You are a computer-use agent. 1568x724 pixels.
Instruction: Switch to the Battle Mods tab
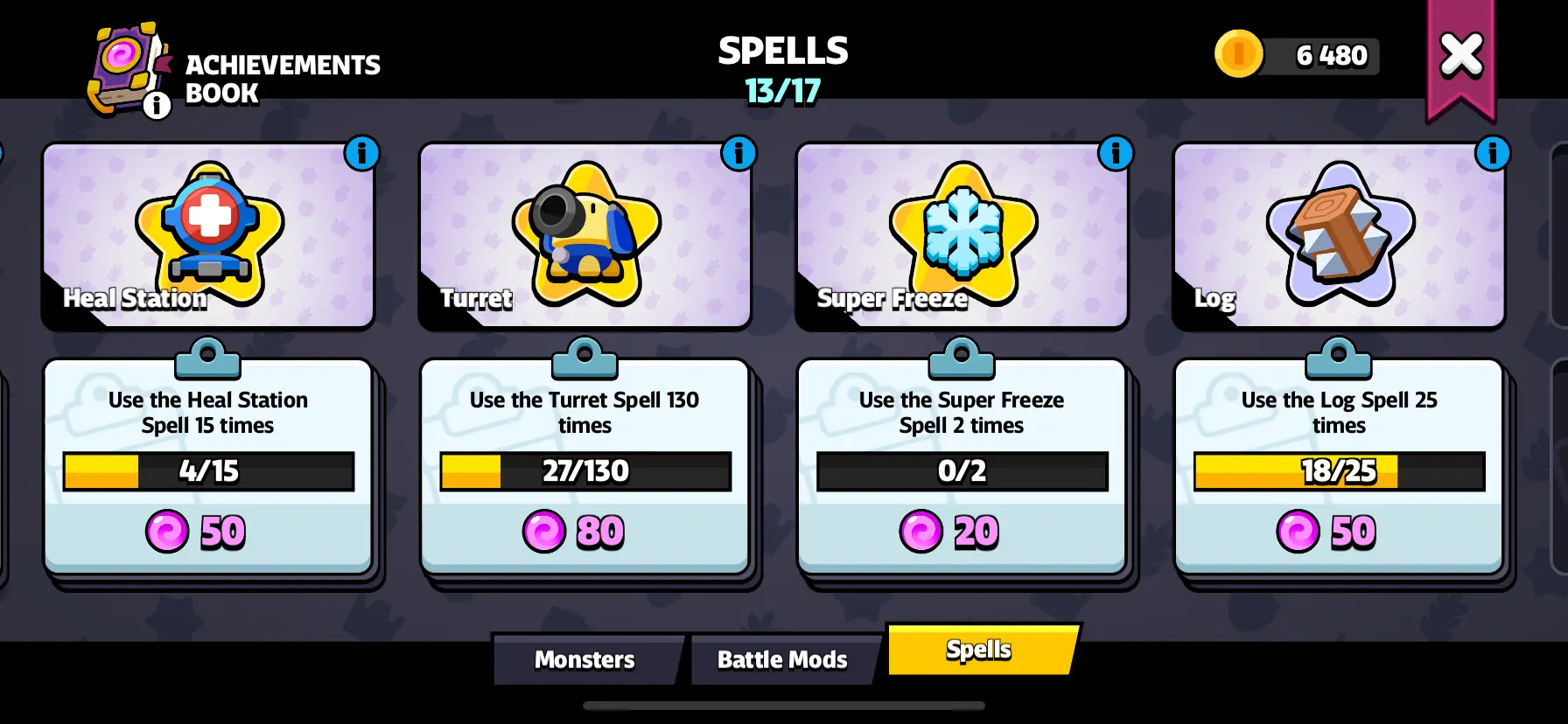point(782,659)
